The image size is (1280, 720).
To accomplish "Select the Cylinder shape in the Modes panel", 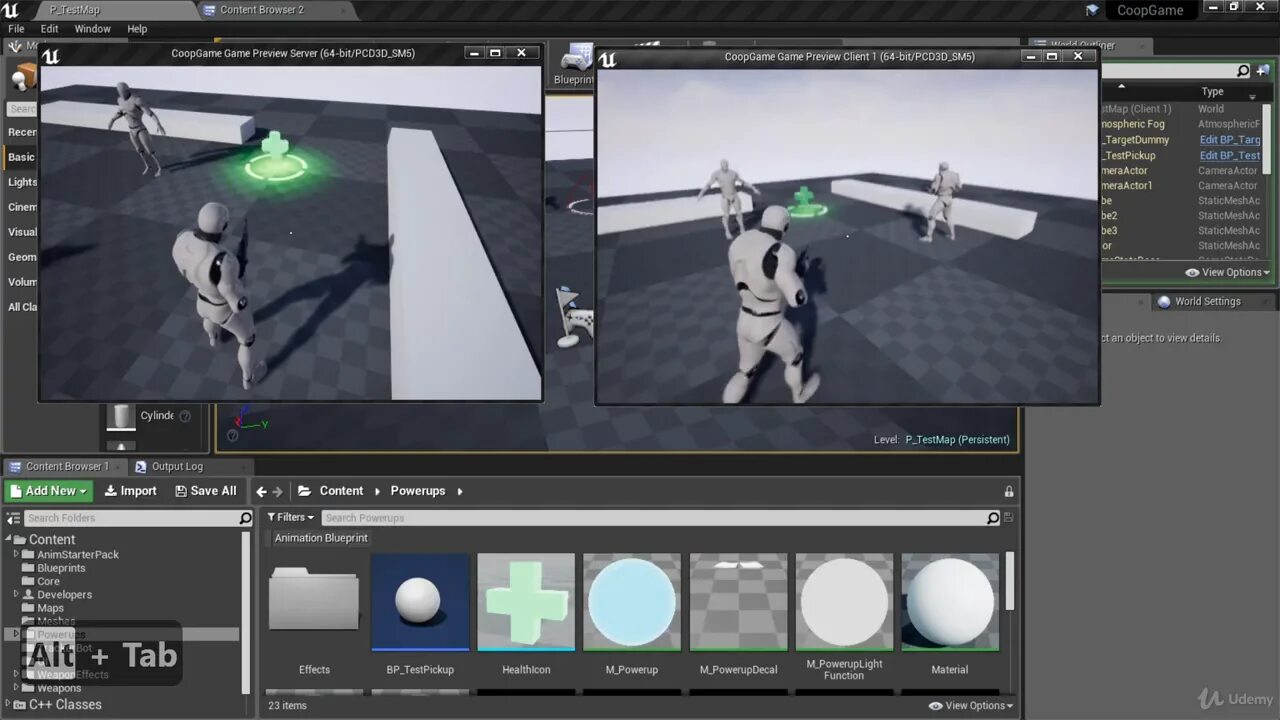I will (x=141, y=416).
